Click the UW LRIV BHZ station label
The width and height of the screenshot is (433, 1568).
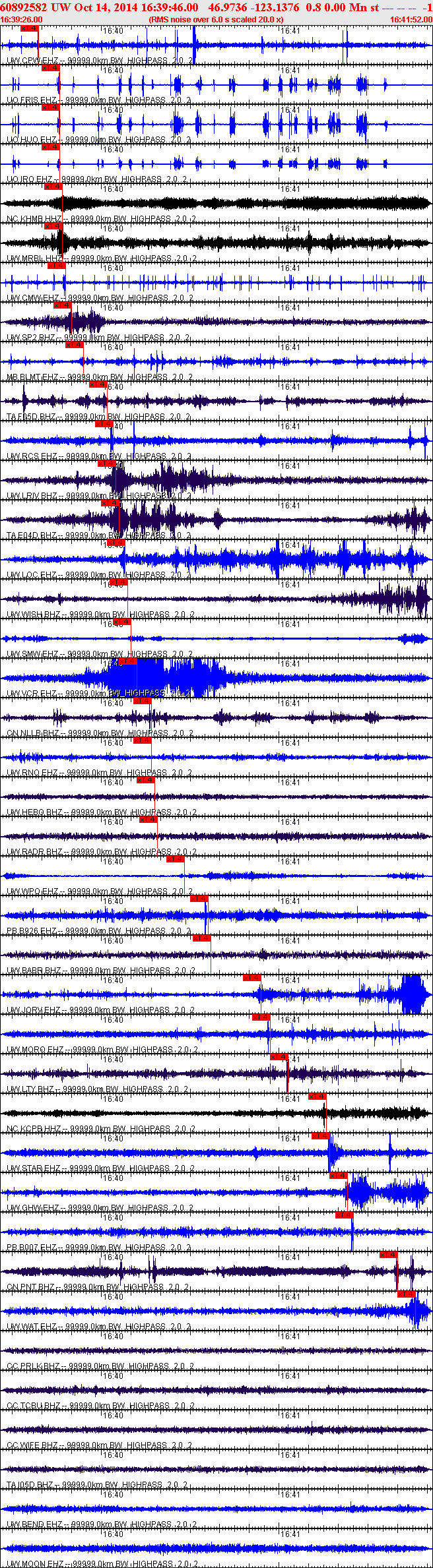(x=32, y=496)
